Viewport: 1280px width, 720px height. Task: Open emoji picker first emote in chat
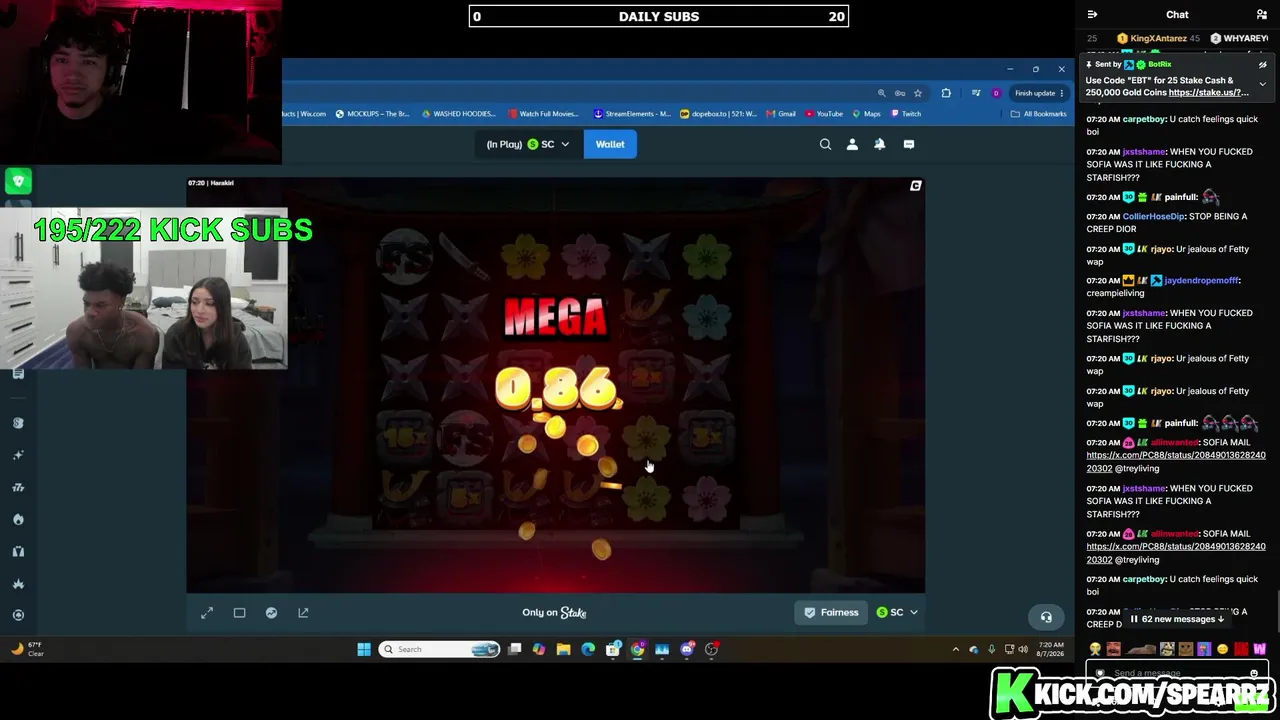tap(1096, 649)
